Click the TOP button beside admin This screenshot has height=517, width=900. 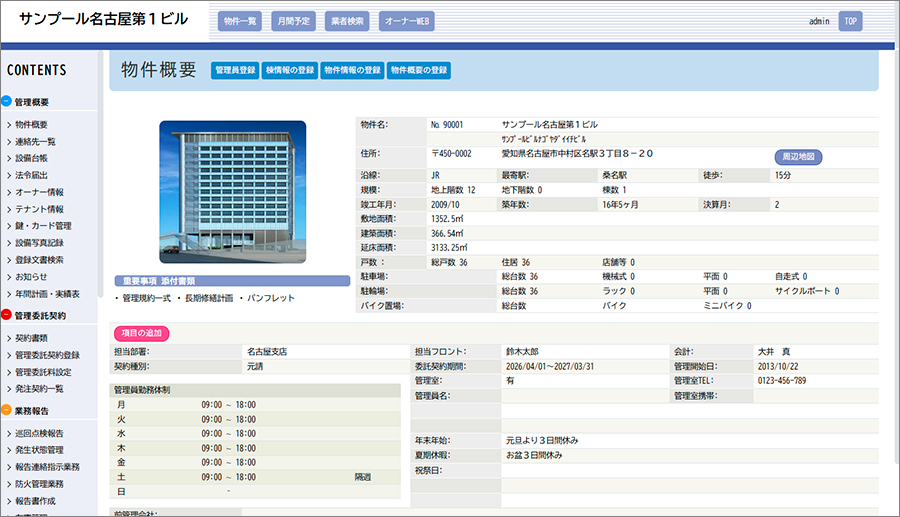[850, 21]
